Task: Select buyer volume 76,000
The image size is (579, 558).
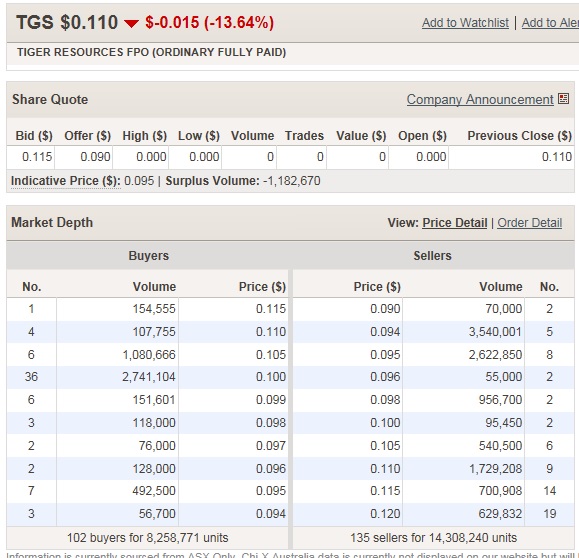Action: coord(157,445)
